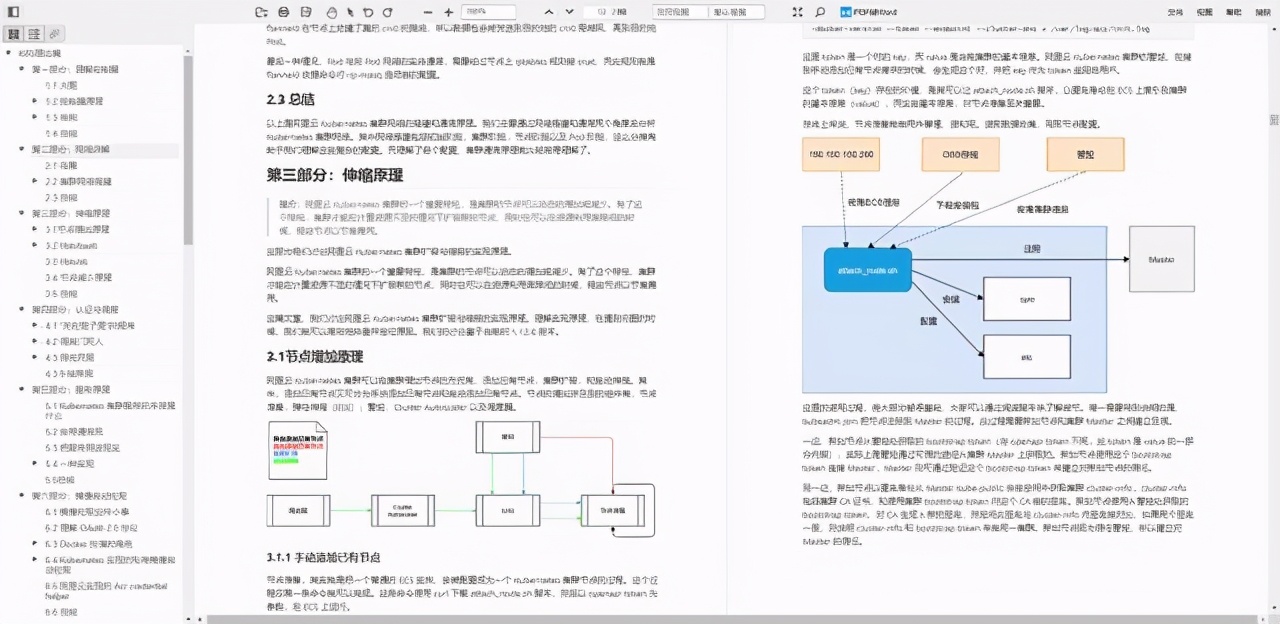Click the PDF reader logo icon

tap(845, 11)
